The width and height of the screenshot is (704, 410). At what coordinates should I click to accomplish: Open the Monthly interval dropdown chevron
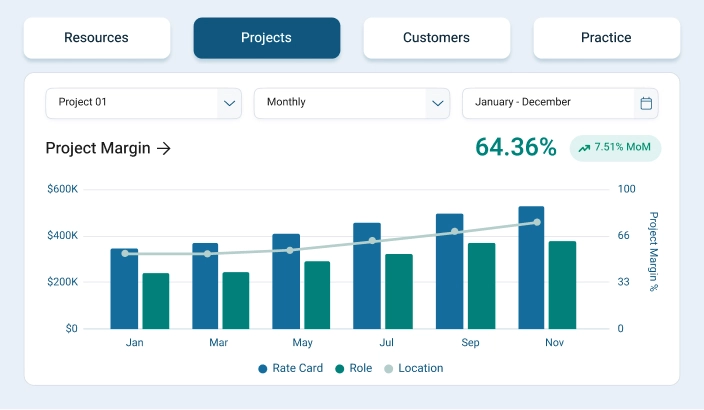438,103
